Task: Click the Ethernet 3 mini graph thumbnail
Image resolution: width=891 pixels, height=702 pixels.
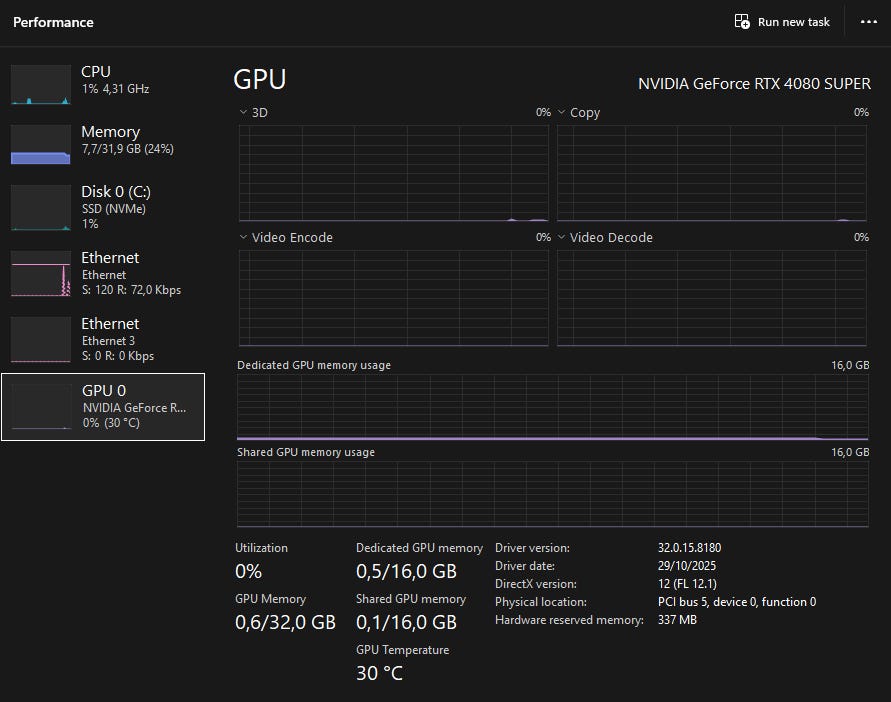Action: (40, 339)
